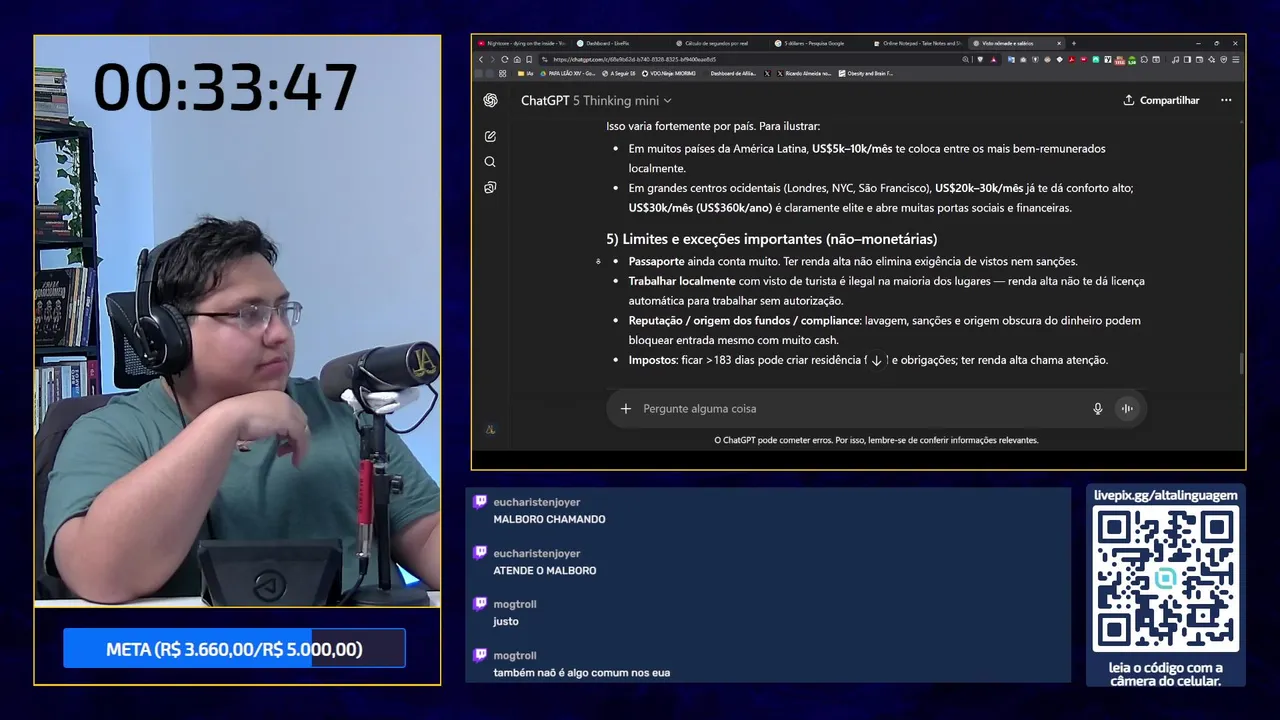Open the user profile avatar at sidebar bottom
Image resolution: width=1280 pixels, height=720 pixels.
[x=490, y=429]
